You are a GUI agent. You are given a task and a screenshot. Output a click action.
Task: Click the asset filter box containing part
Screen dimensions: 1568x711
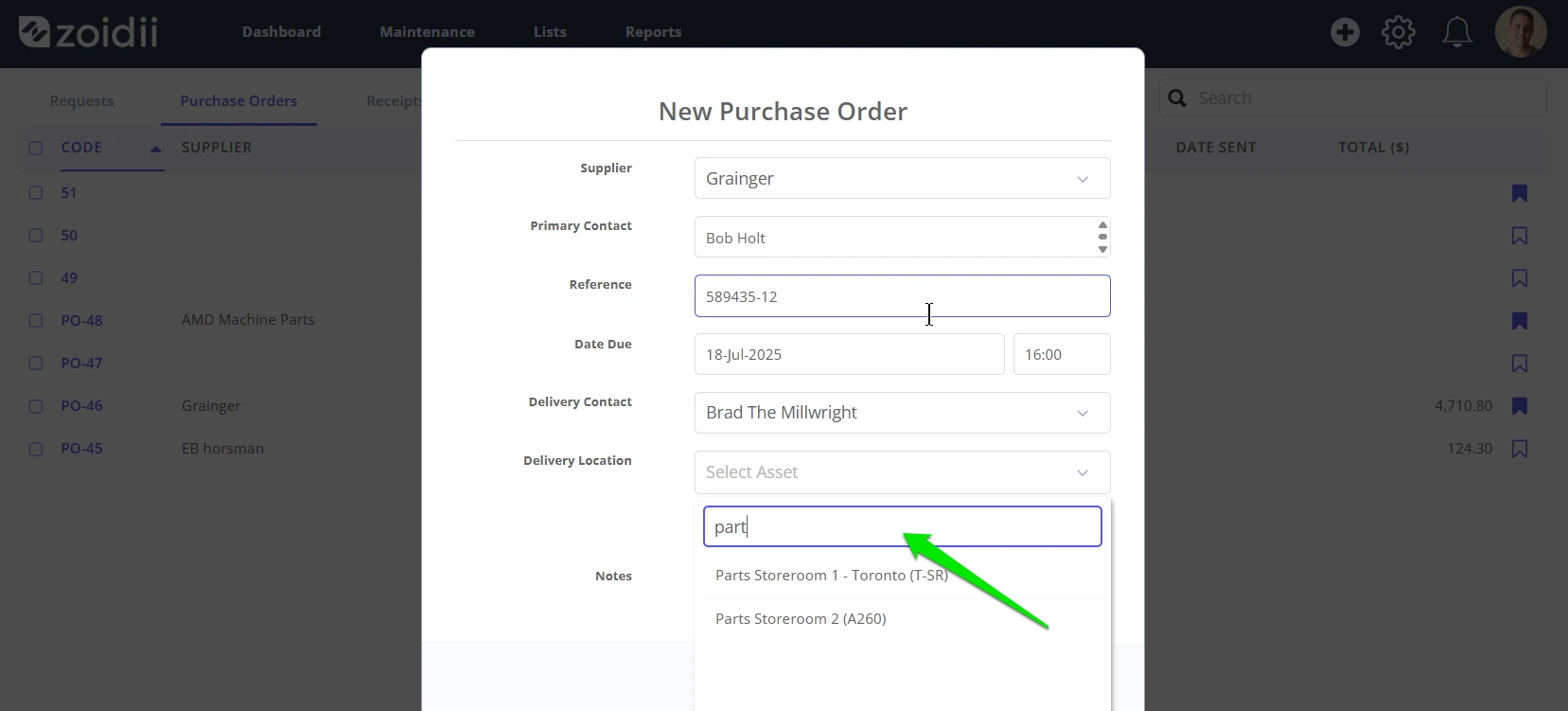[x=902, y=526]
